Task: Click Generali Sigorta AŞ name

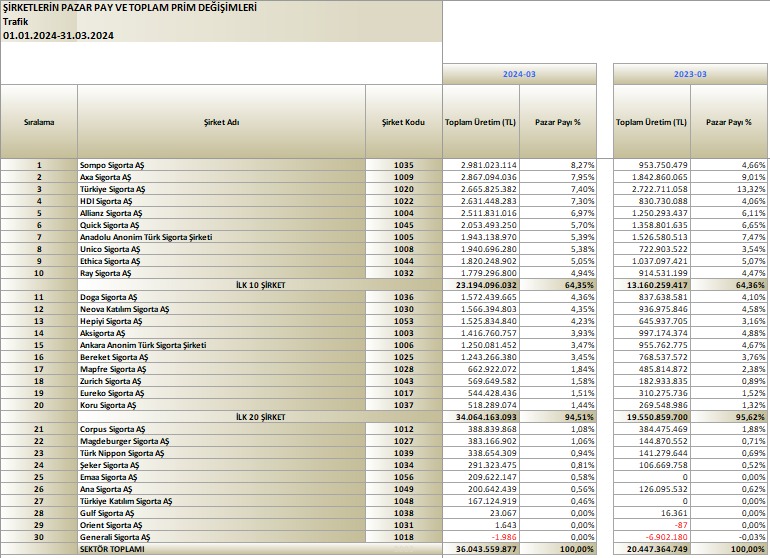Action: (x=221, y=537)
